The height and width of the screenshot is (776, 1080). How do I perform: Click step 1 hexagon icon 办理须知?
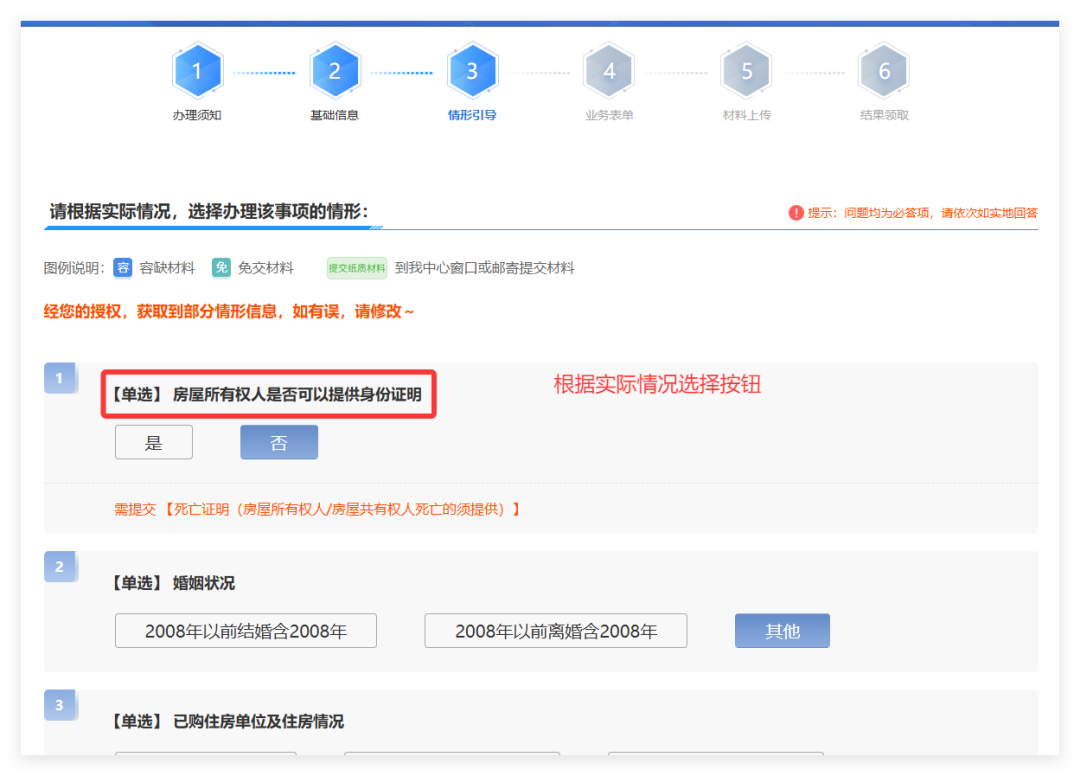[x=197, y=71]
